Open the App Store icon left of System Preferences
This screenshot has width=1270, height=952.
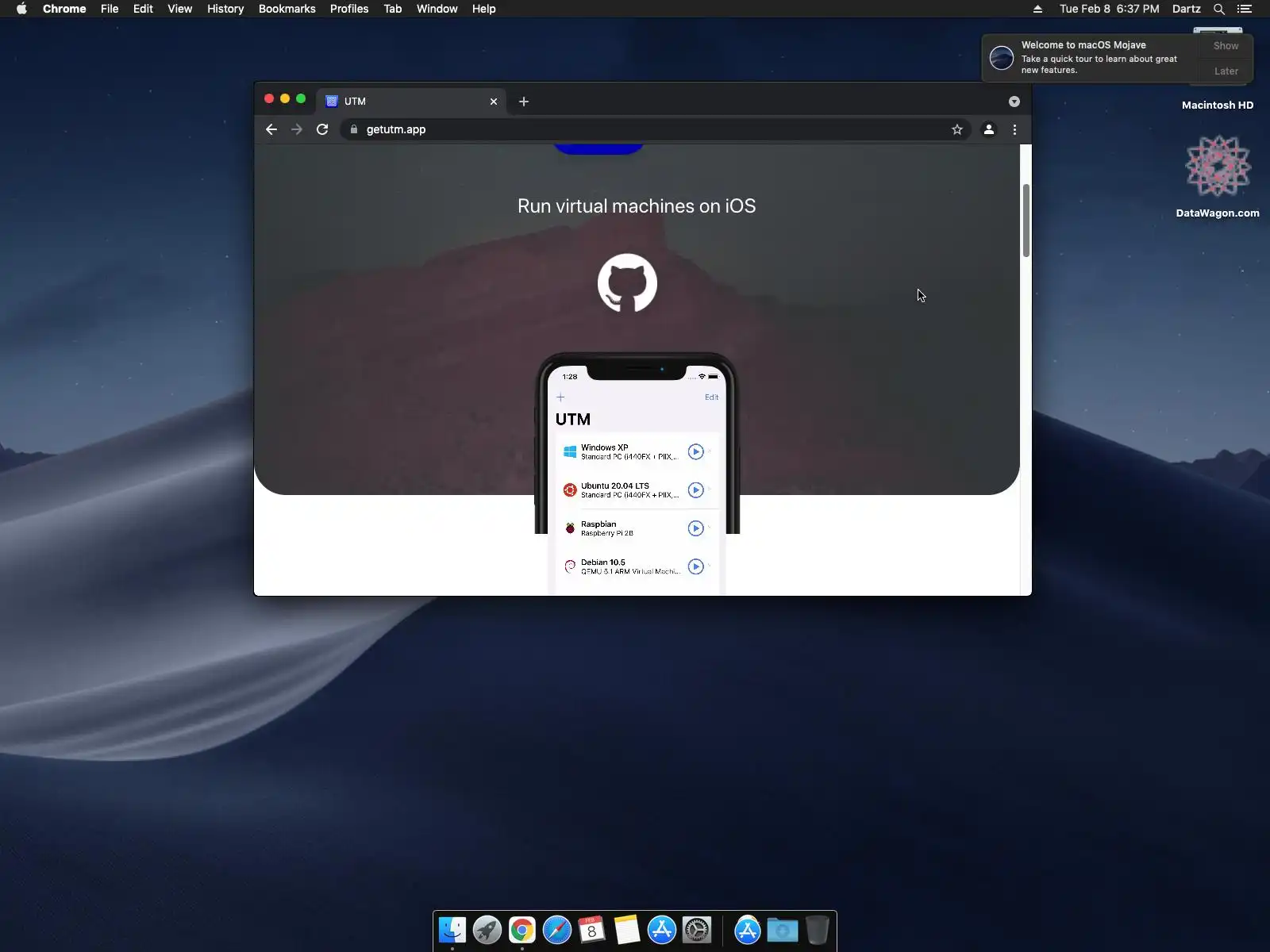(x=662, y=930)
